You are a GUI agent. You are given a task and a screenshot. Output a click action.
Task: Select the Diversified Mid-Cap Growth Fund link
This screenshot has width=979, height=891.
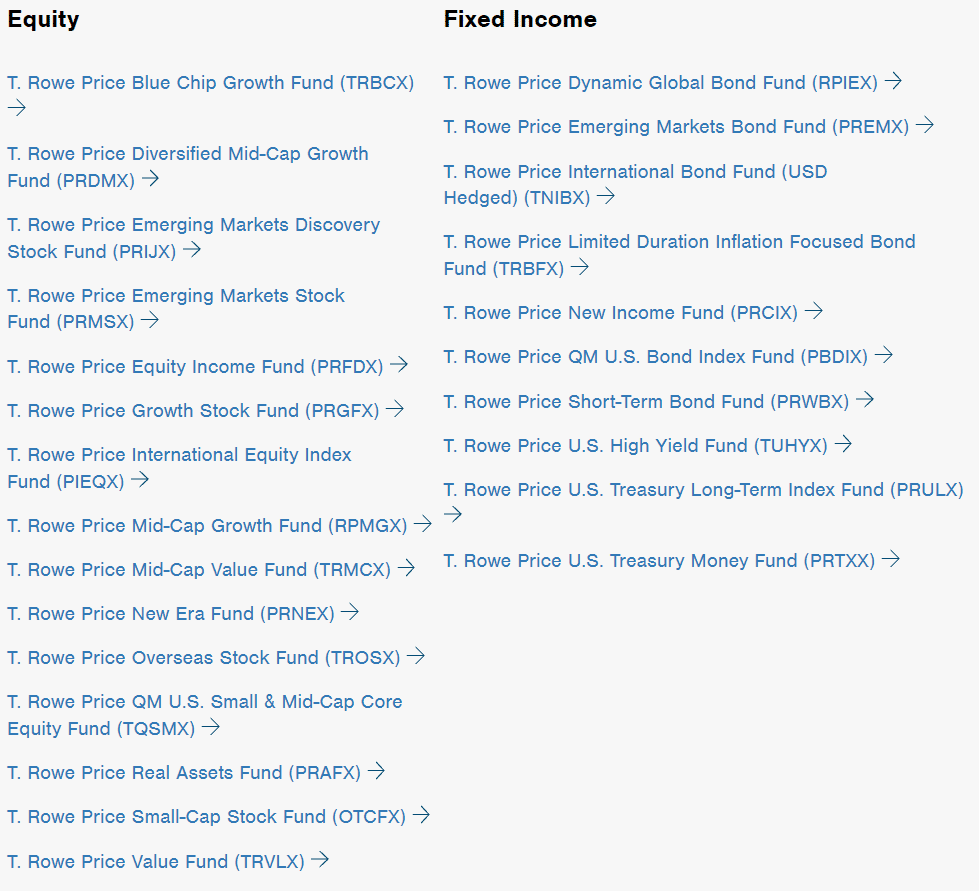188,167
